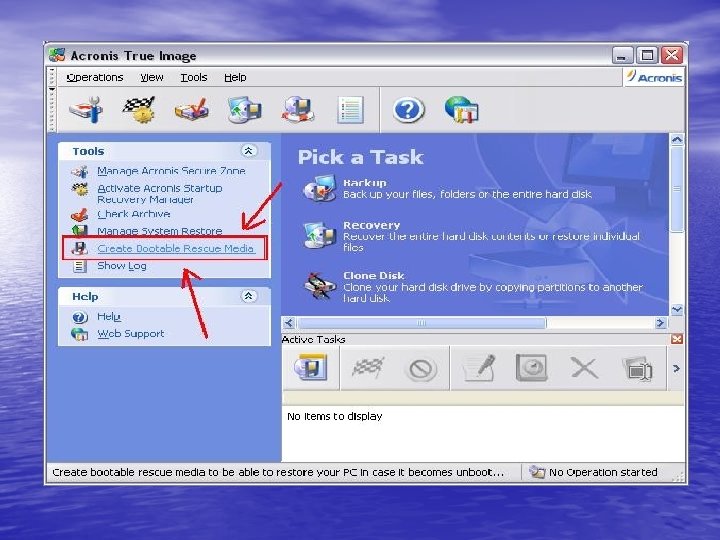Click the Show Log toolbar list icon
Image resolution: width=720 pixels, height=540 pixels.
[x=350, y=109]
